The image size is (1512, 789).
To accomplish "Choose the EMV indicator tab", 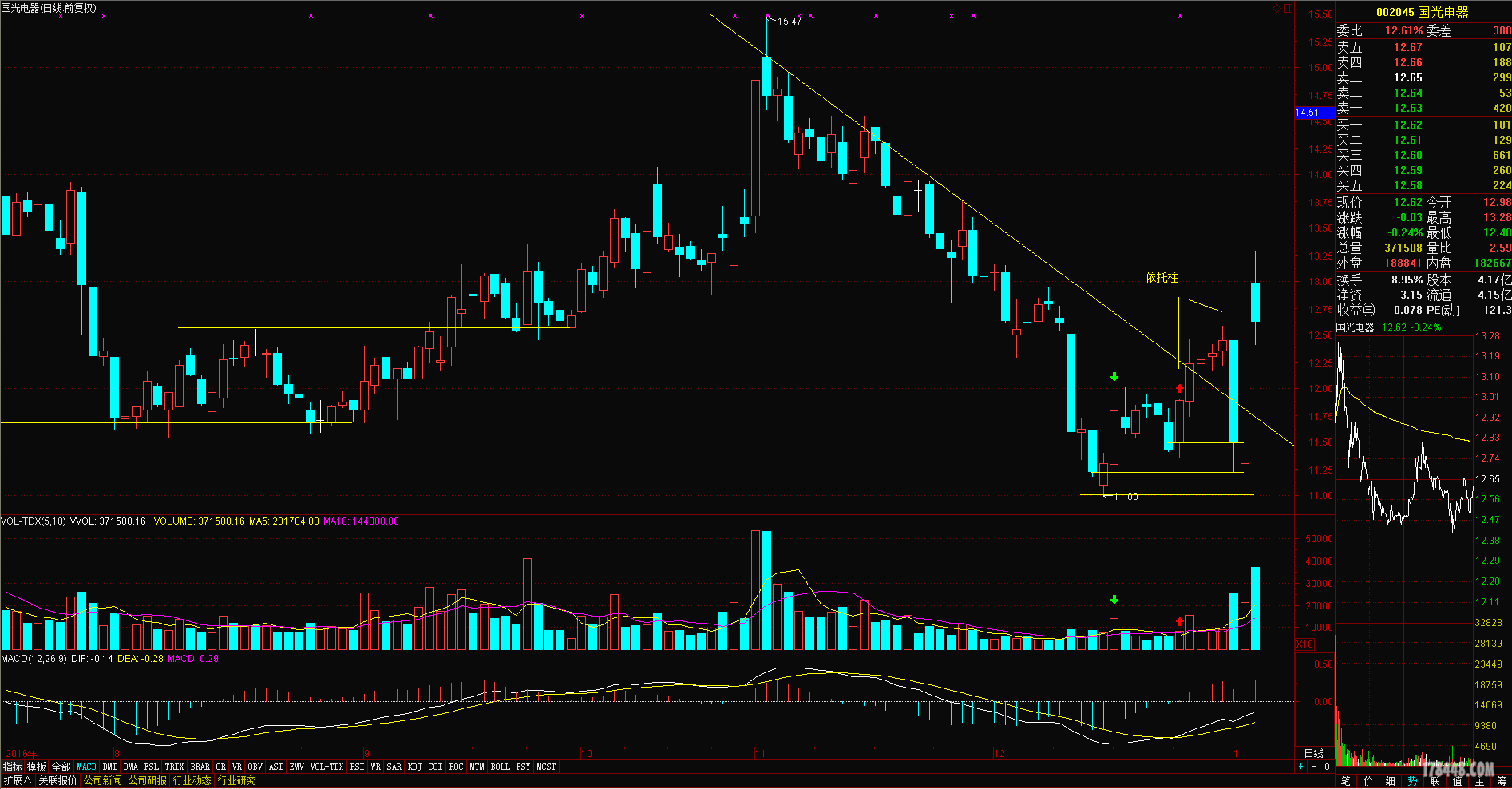I will (297, 767).
